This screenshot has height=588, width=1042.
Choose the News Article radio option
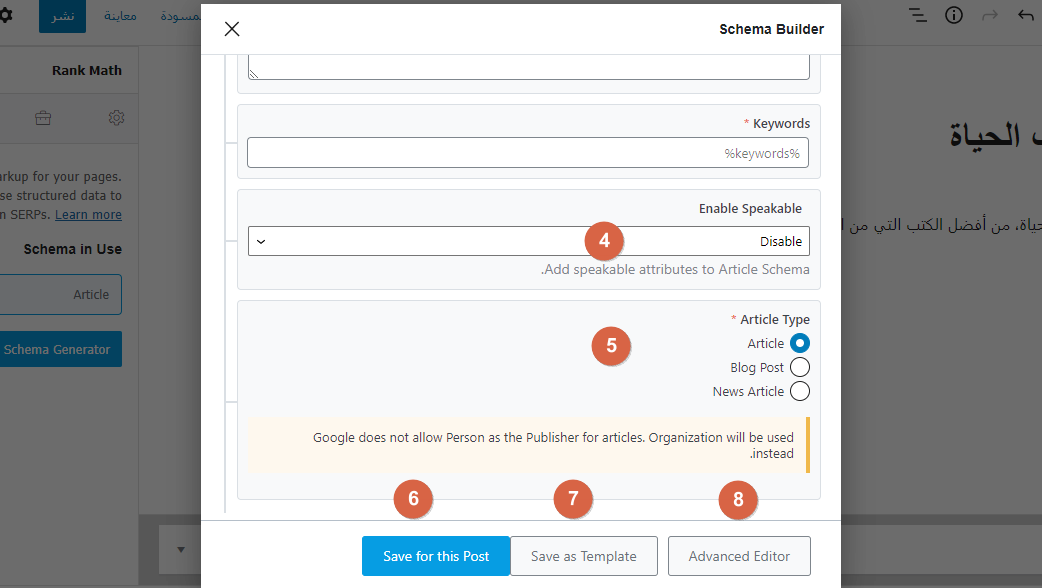point(799,391)
